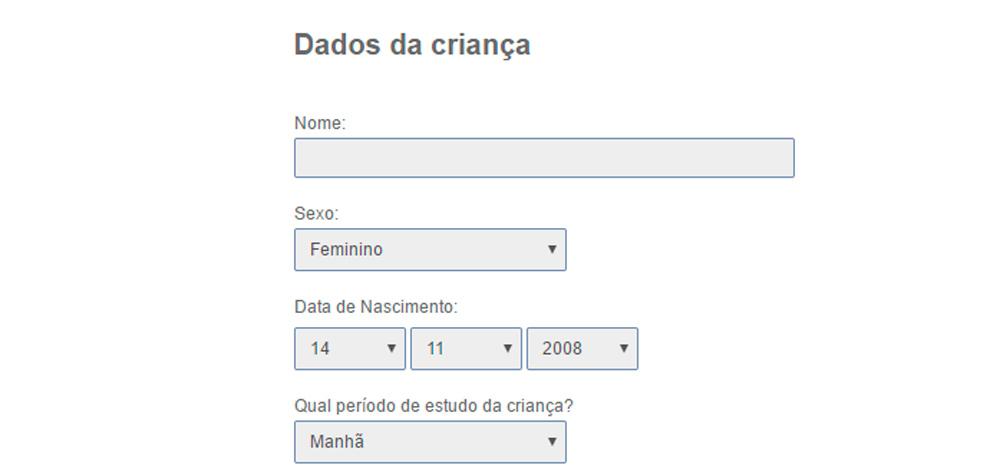1000x475 pixels.
Task: Click the arrow of the year selector
Action: pos(623,349)
